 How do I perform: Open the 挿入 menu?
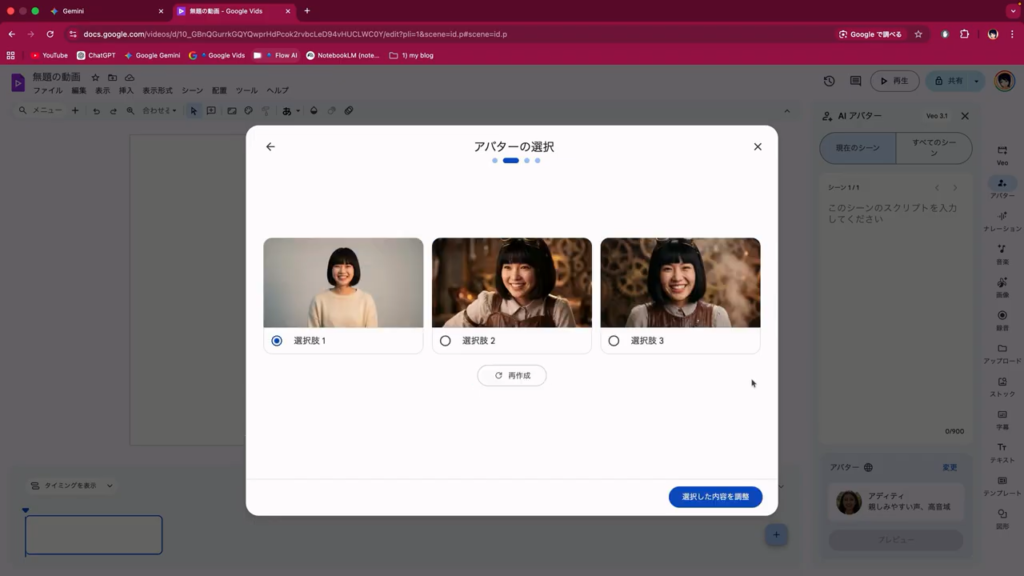(x=126, y=91)
